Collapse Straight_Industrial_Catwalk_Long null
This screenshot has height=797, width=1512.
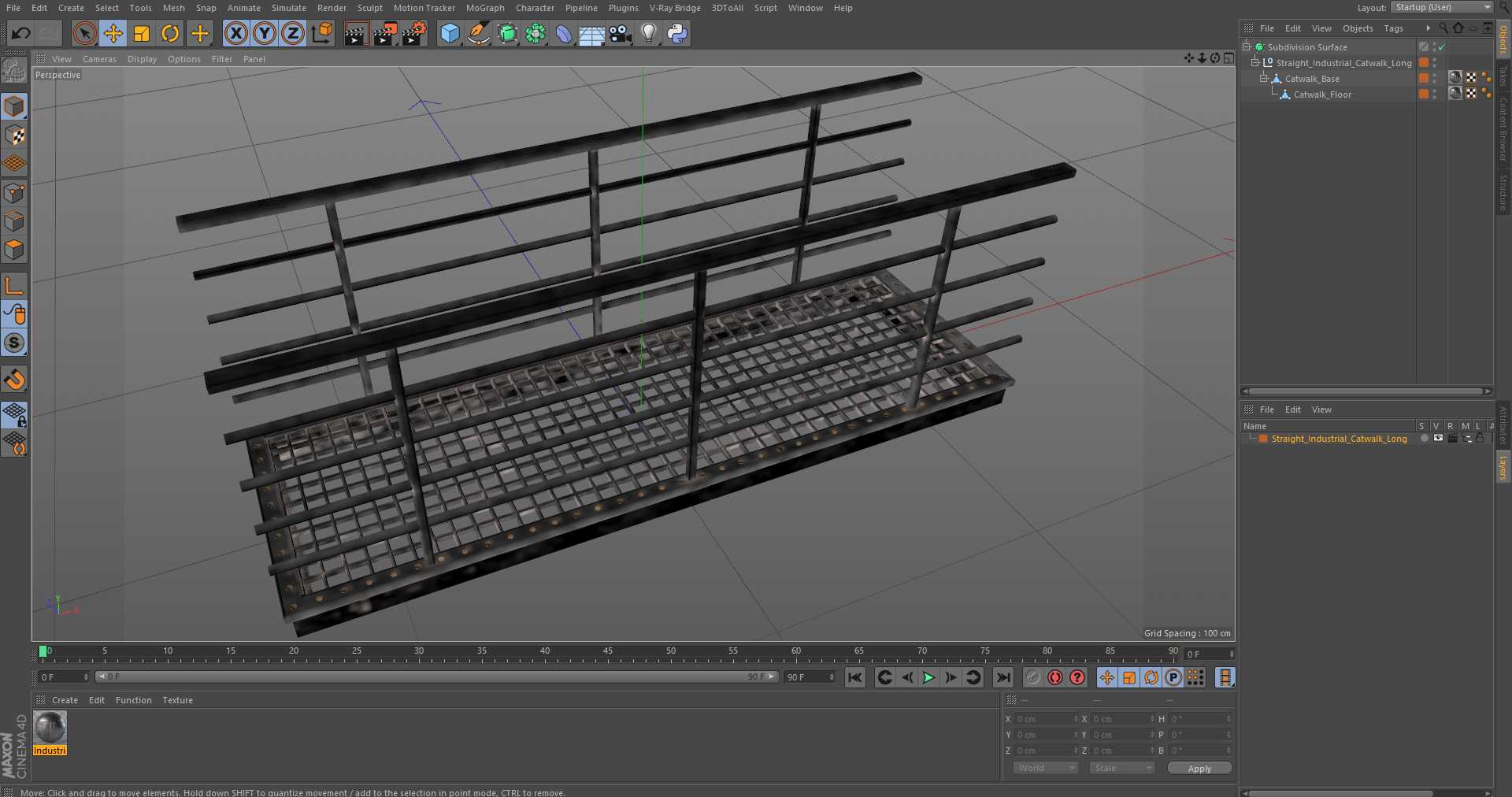(x=1255, y=62)
